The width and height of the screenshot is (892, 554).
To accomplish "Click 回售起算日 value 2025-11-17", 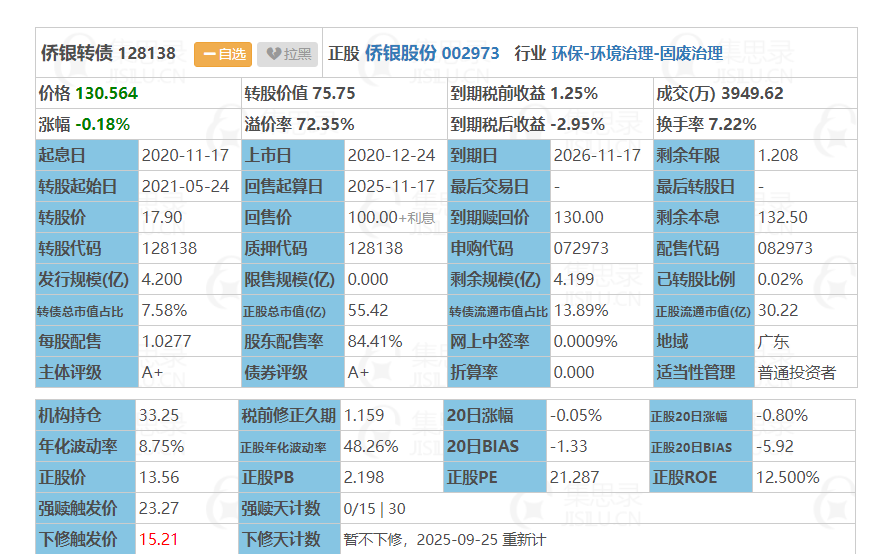I will pos(391,187).
